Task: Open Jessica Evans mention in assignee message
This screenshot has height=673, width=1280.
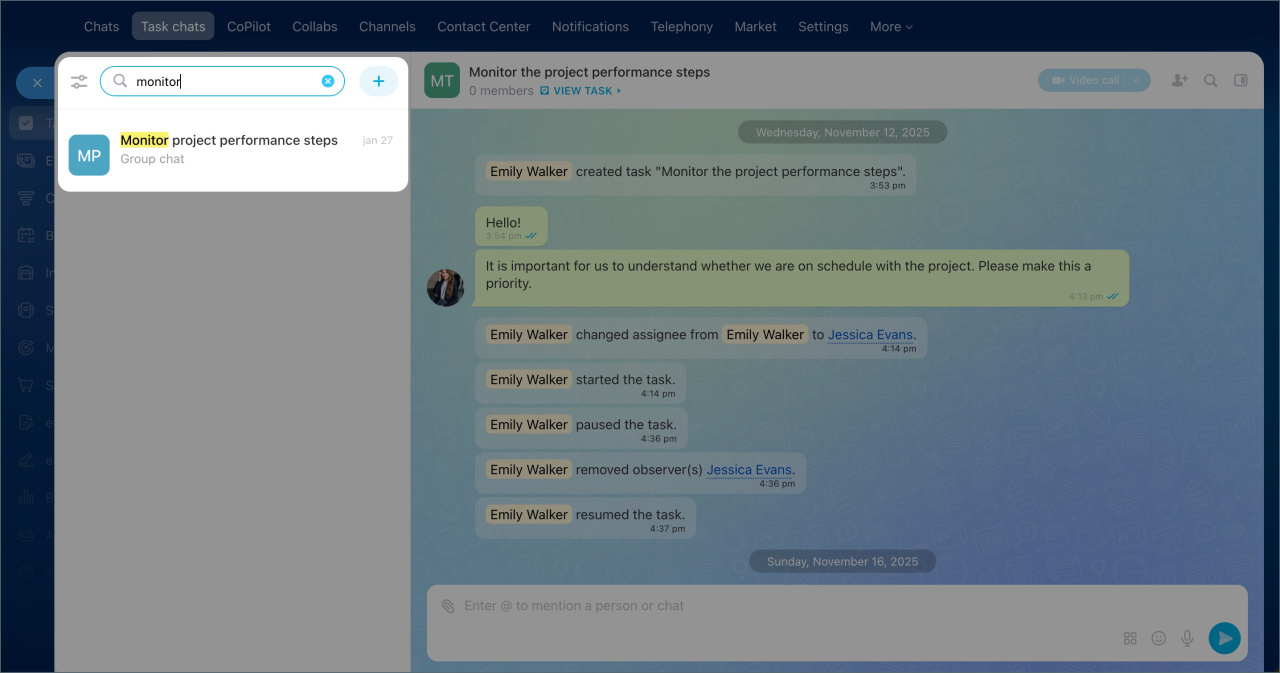Action: tap(871, 335)
